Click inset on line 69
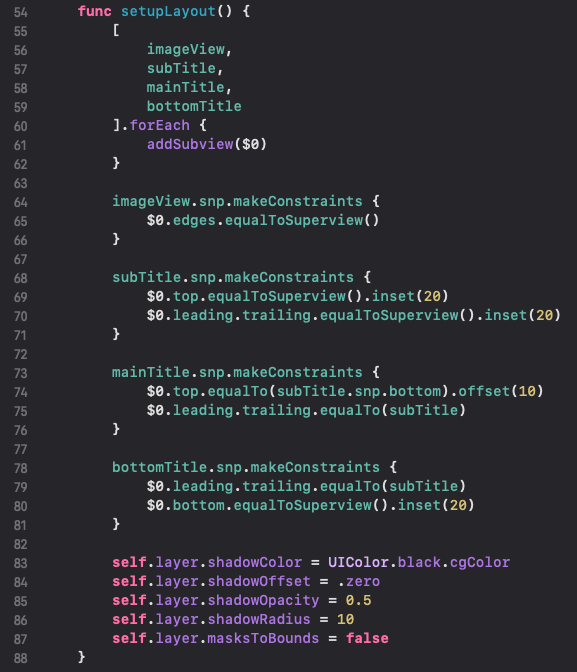This screenshot has width=577, height=672. point(393,296)
